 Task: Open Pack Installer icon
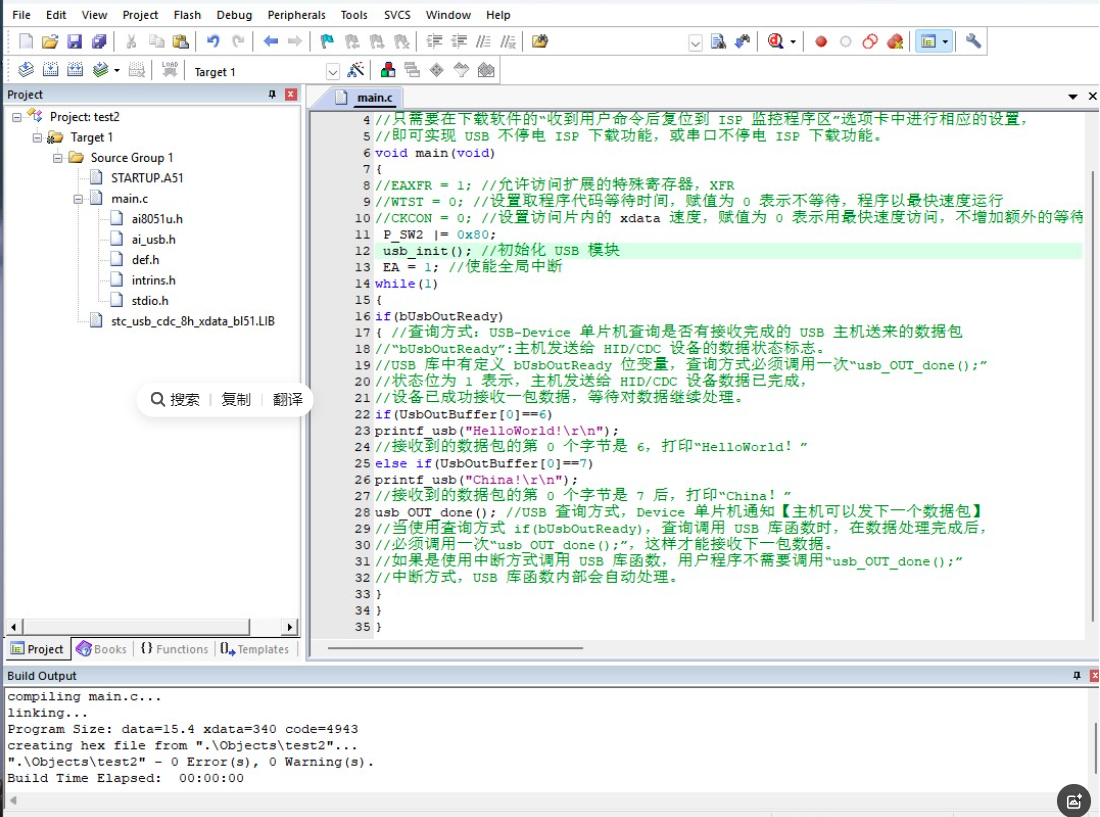coord(486,70)
